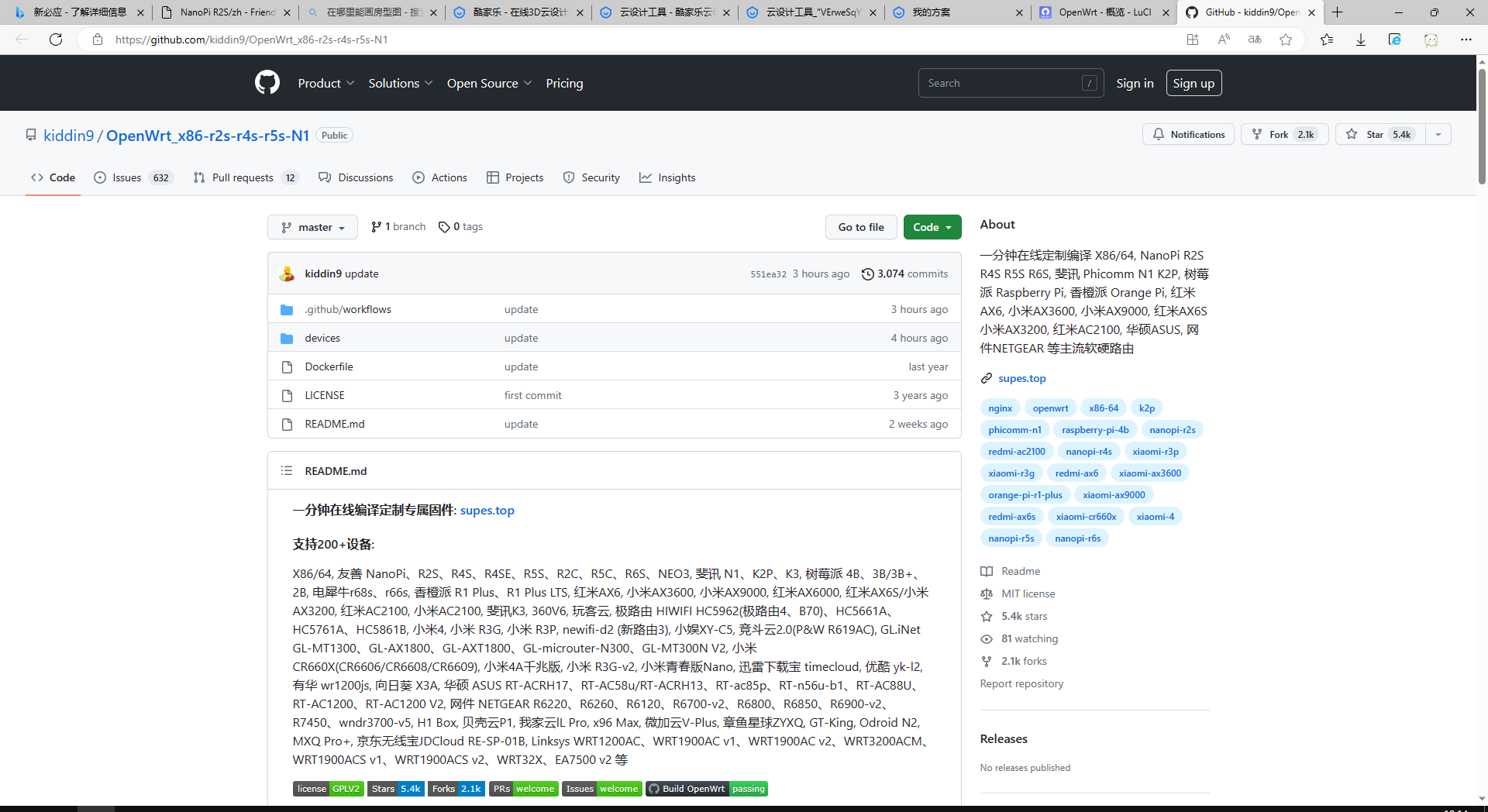The height and width of the screenshot is (812, 1488).
Task: Open browser downloads icon
Action: [1360, 40]
